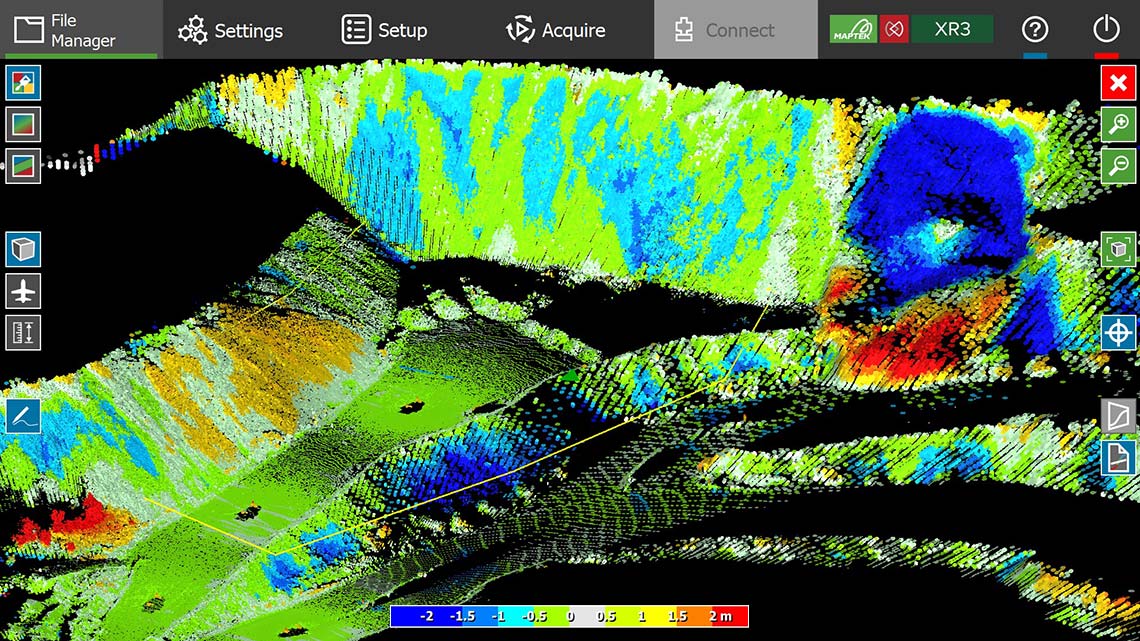Switch to the gradient colour ramp shading
Viewport: 1140px width, 641px height.
(x=22, y=124)
